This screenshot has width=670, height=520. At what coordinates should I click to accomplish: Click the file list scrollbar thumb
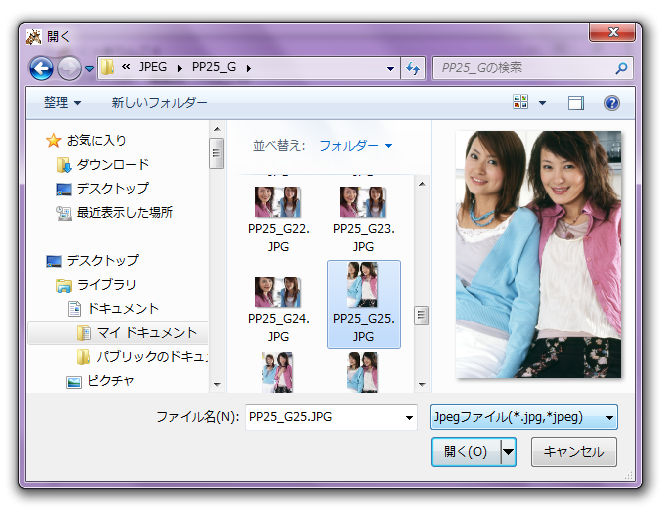point(422,316)
